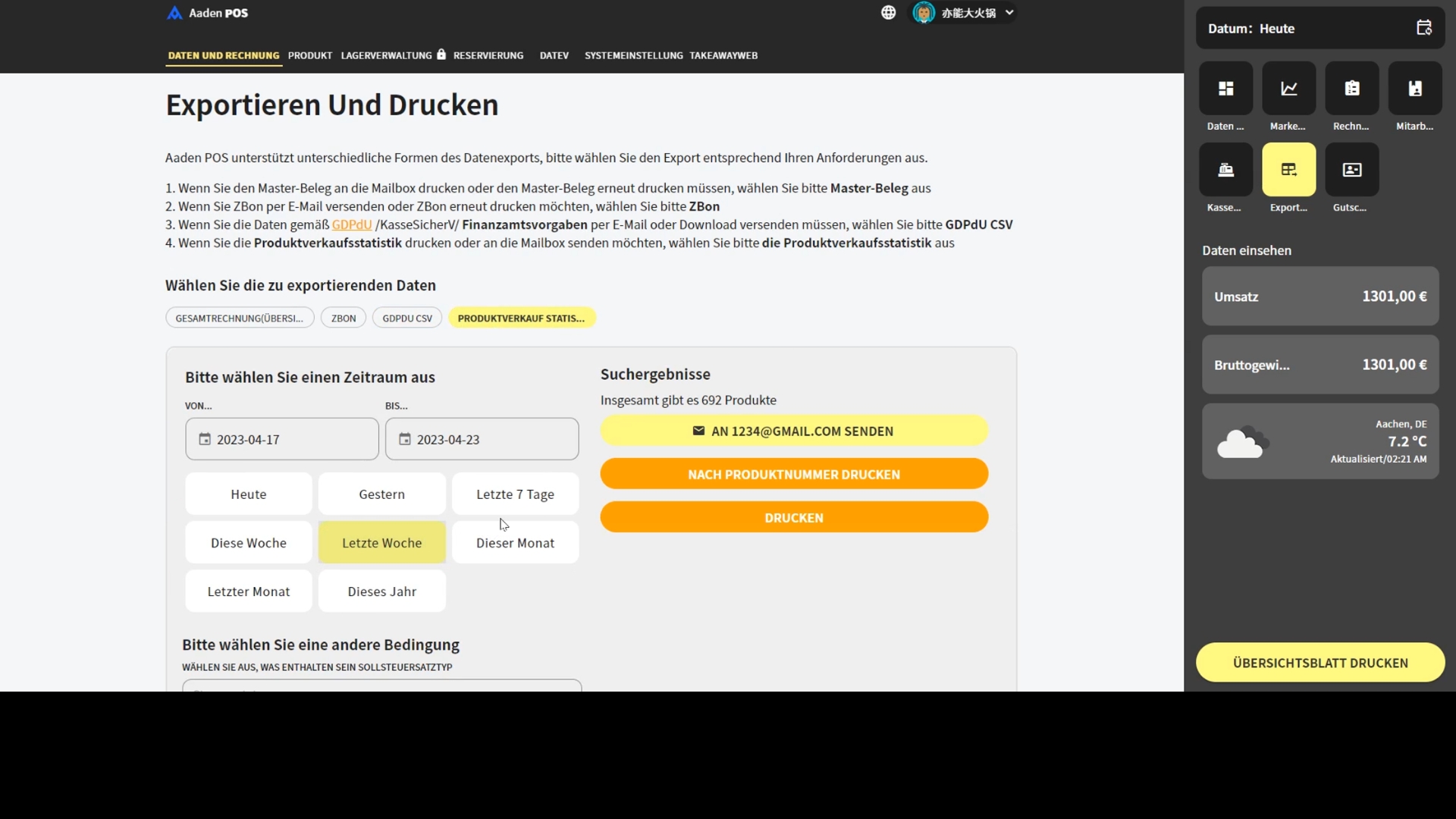Open the Produkt menu tab

point(309,55)
